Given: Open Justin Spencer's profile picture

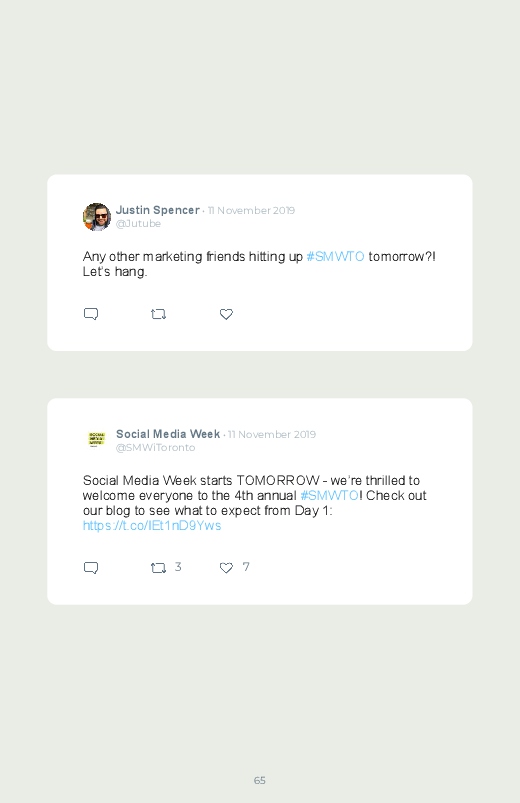Looking at the screenshot, I should pos(97,217).
